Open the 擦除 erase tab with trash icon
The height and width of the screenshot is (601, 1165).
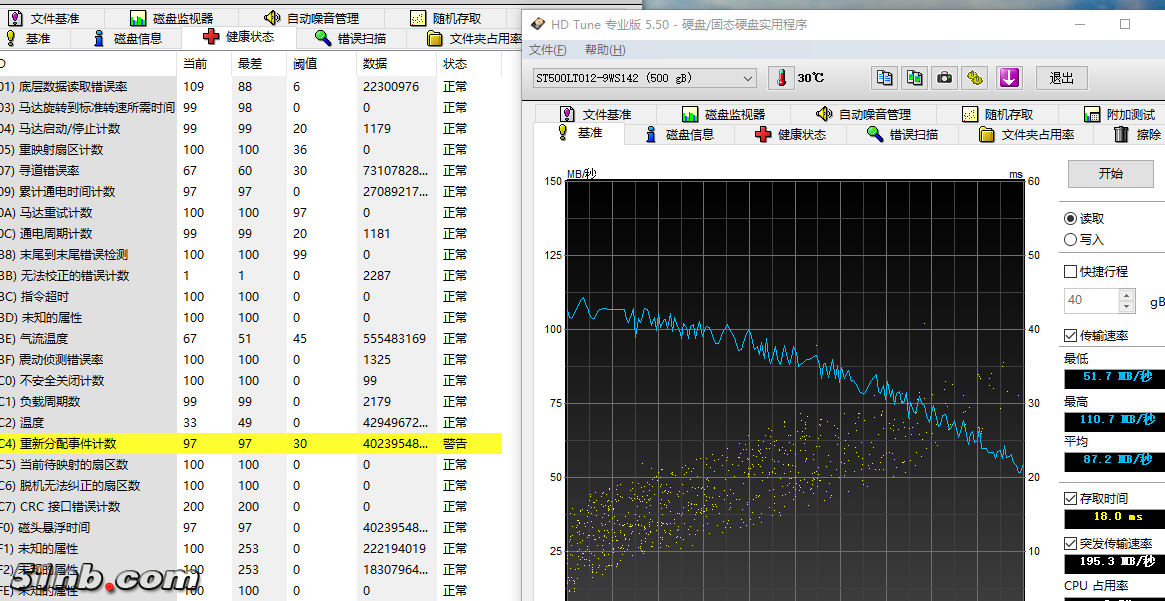click(1136, 134)
